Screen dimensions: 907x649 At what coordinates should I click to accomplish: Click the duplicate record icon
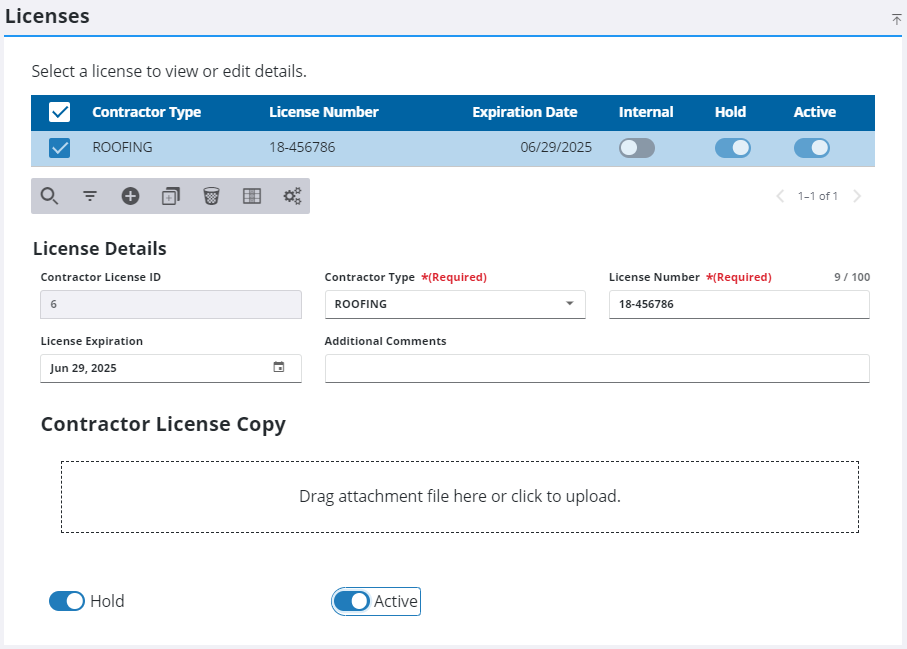[x=171, y=196]
